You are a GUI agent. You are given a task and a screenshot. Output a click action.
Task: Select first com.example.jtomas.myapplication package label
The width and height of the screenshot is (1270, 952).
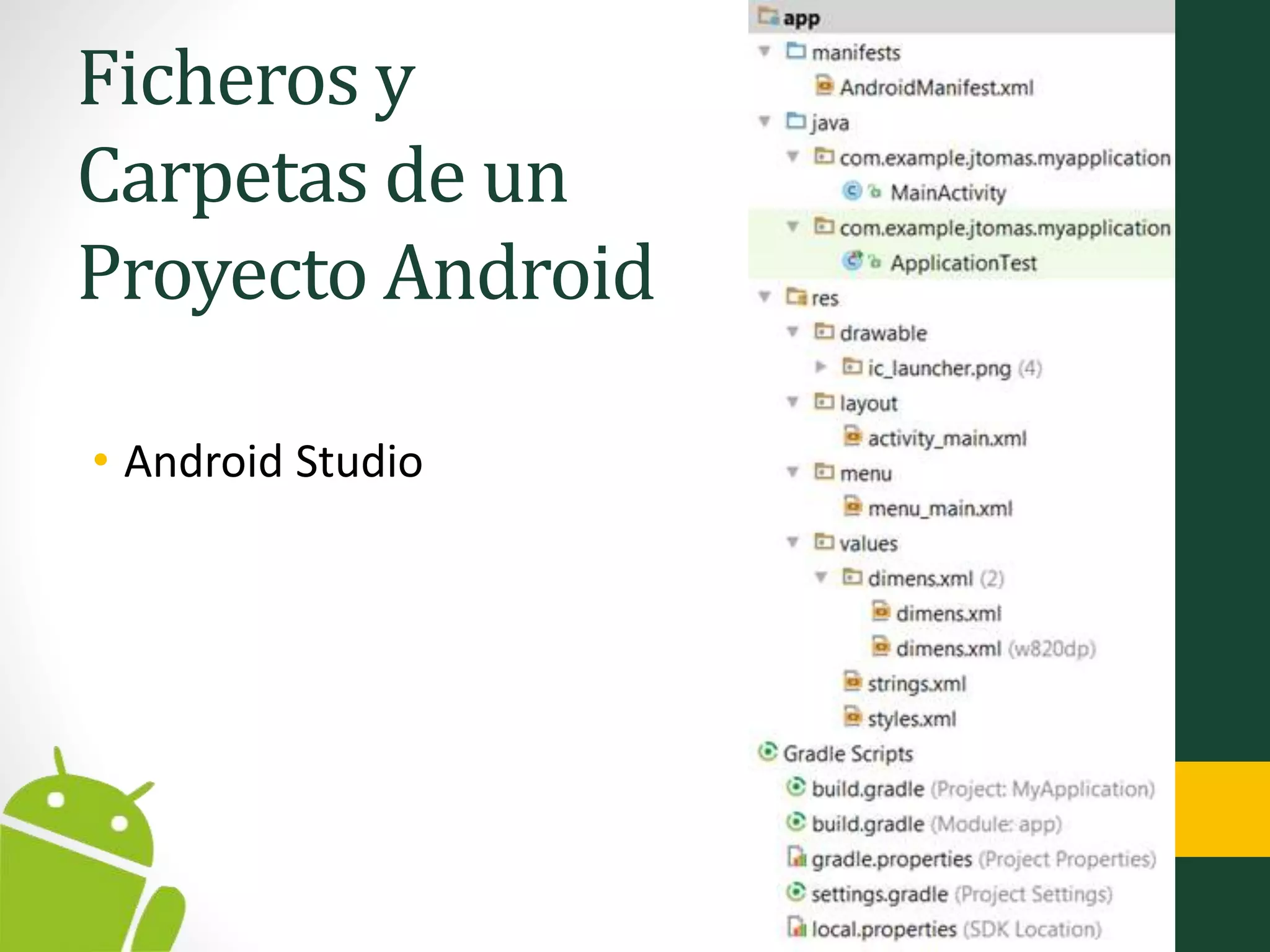[1005, 158]
